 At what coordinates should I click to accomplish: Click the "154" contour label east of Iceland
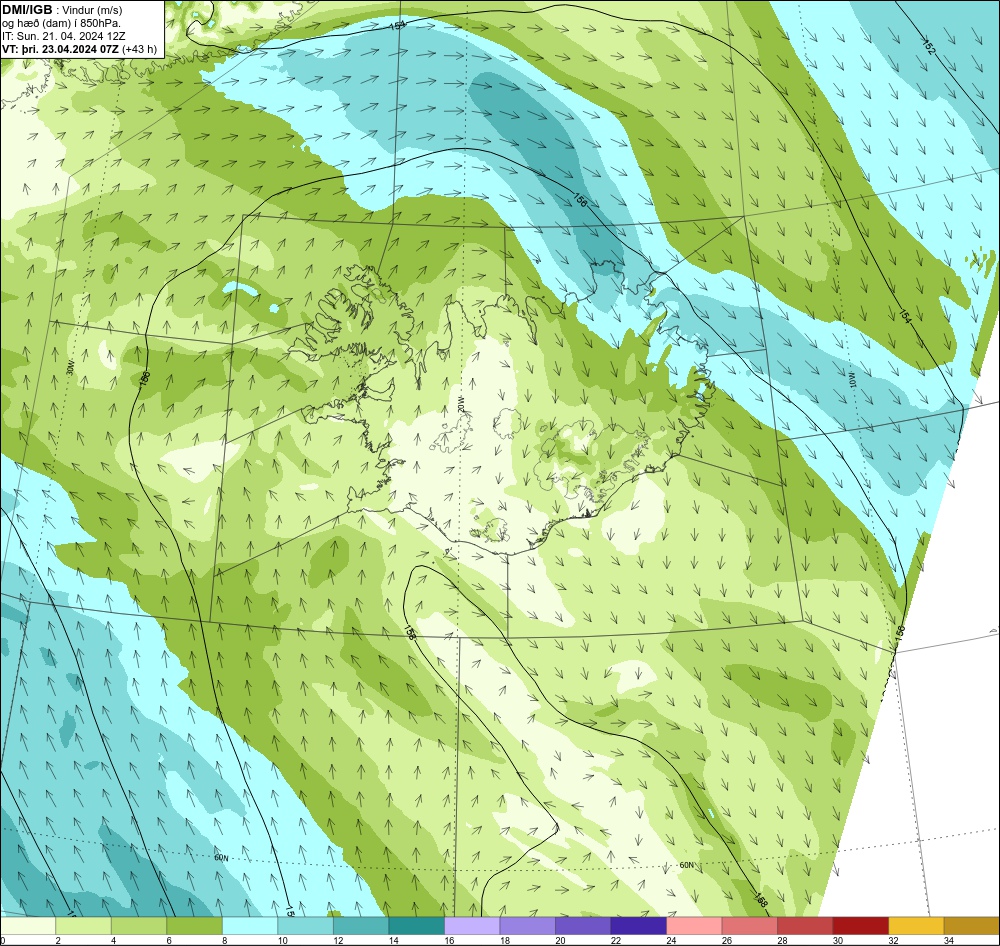point(906,314)
